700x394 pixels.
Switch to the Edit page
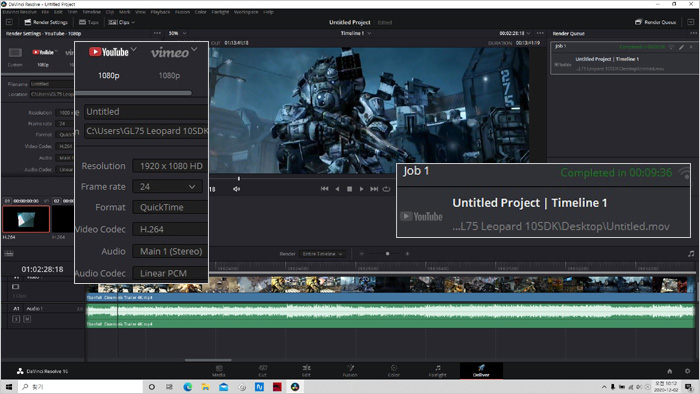pyautogui.click(x=306, y=371)
